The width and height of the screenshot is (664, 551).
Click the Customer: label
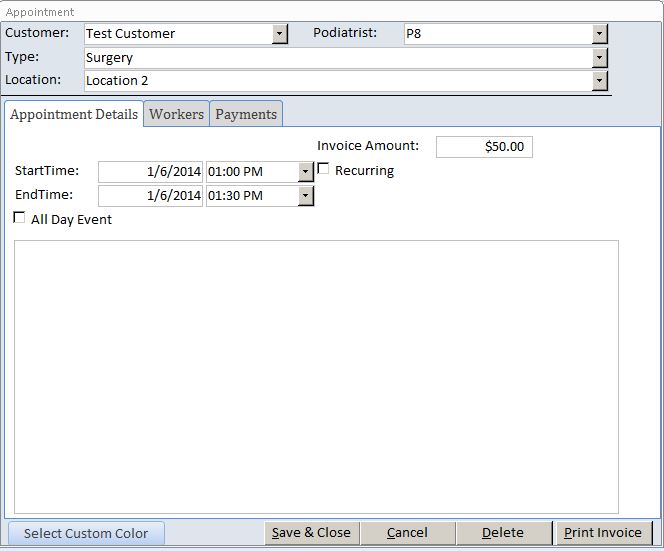coord(37,33)
